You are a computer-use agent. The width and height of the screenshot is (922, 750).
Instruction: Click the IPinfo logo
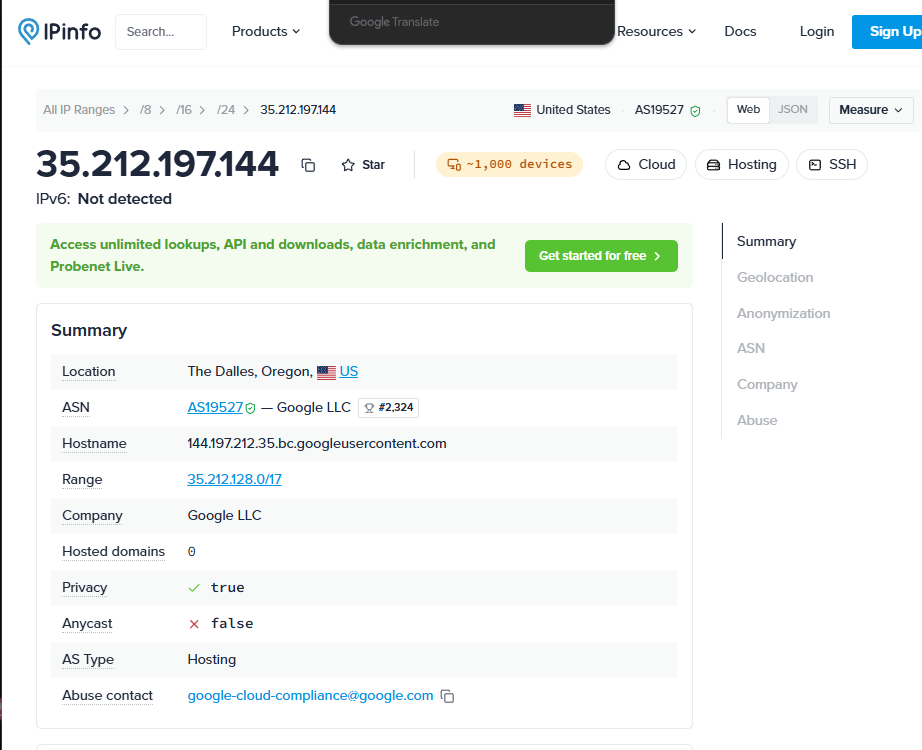point(59,31)
